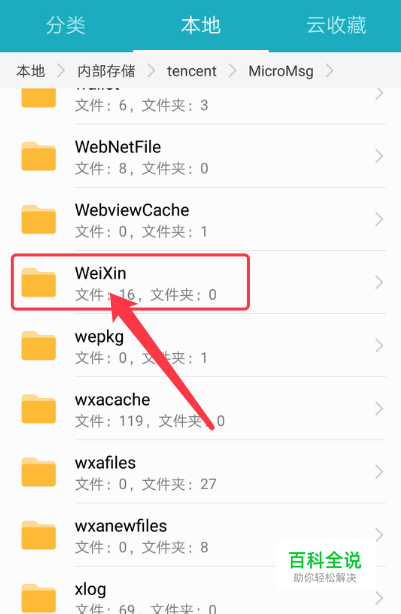The width and height of the screenshot is (401, 614).
Task: Tap the 百科全说 watermark logo
Action: click(x=325, y=566)
